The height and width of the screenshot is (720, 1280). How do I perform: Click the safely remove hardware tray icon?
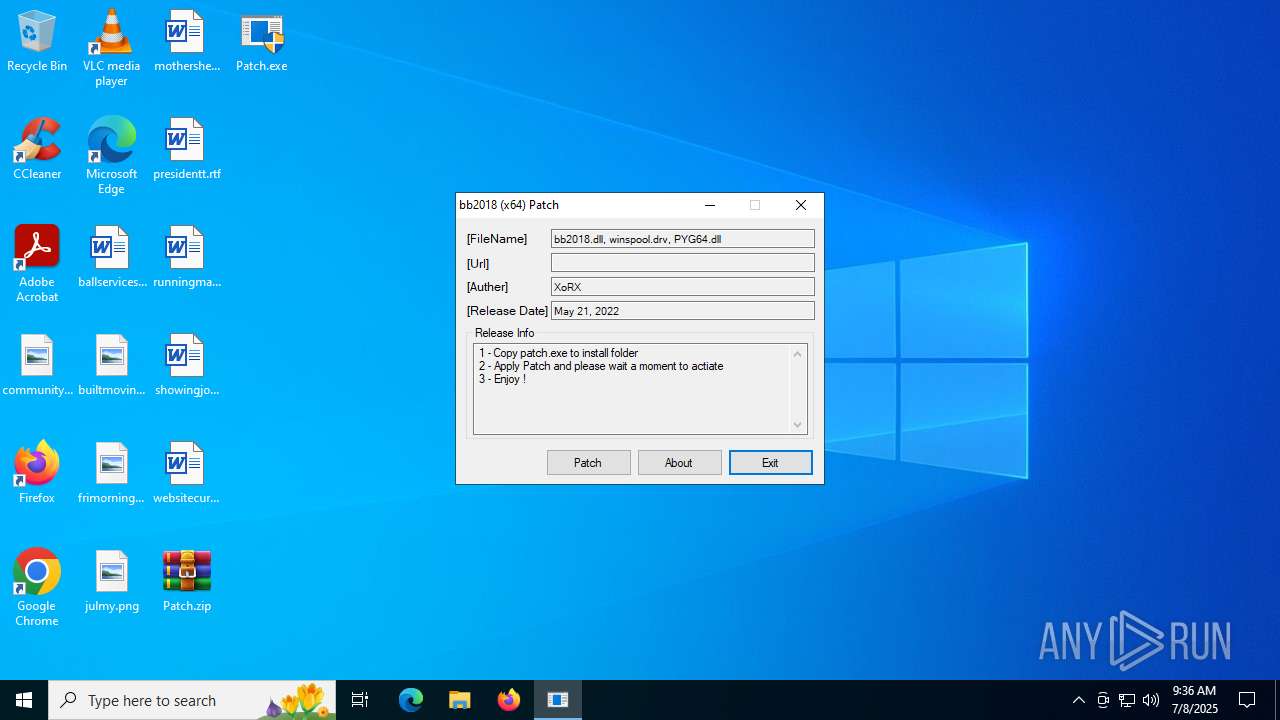[x=1103, y=700]
